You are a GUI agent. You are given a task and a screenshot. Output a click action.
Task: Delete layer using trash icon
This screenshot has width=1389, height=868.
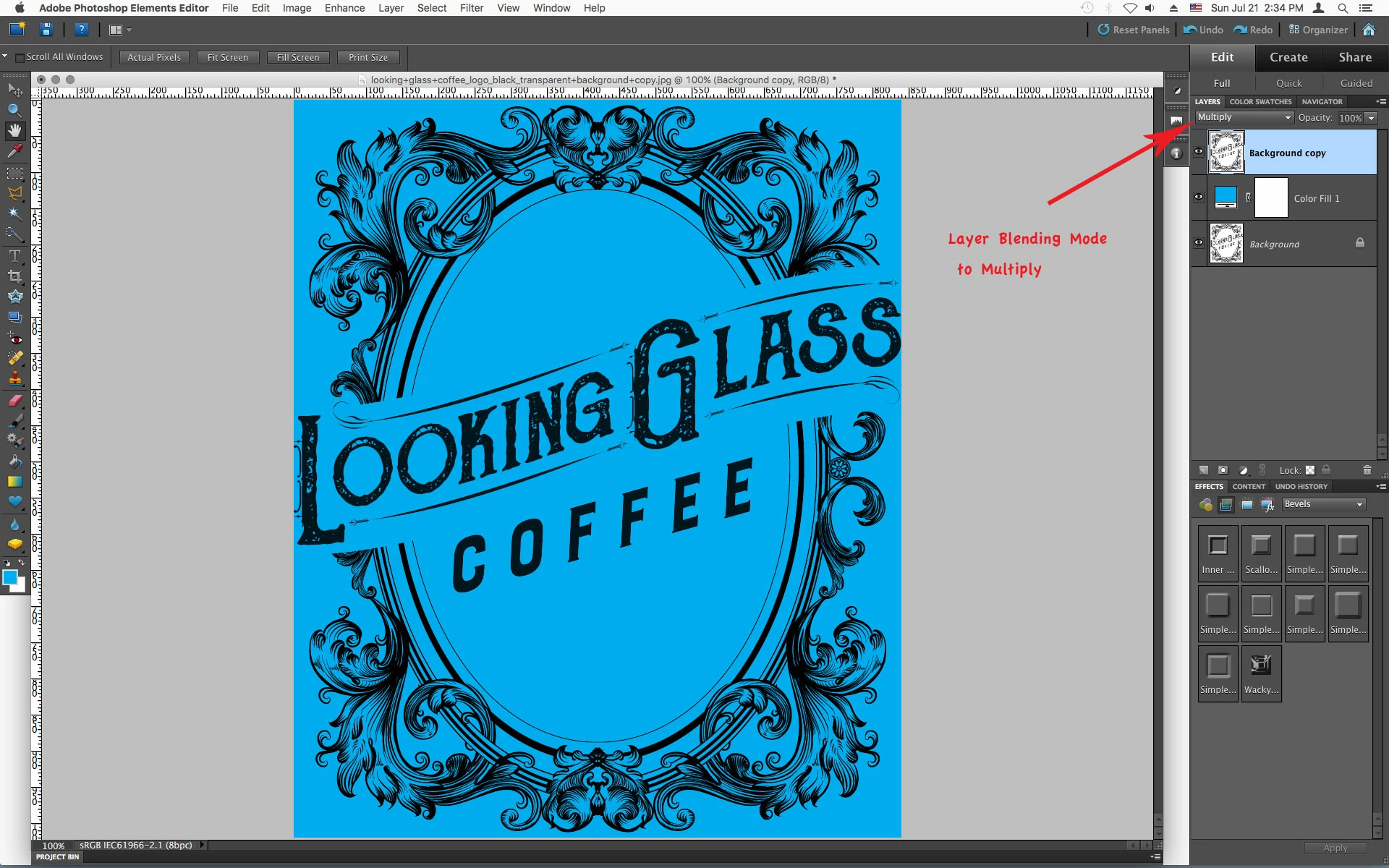click(1367, 470)
